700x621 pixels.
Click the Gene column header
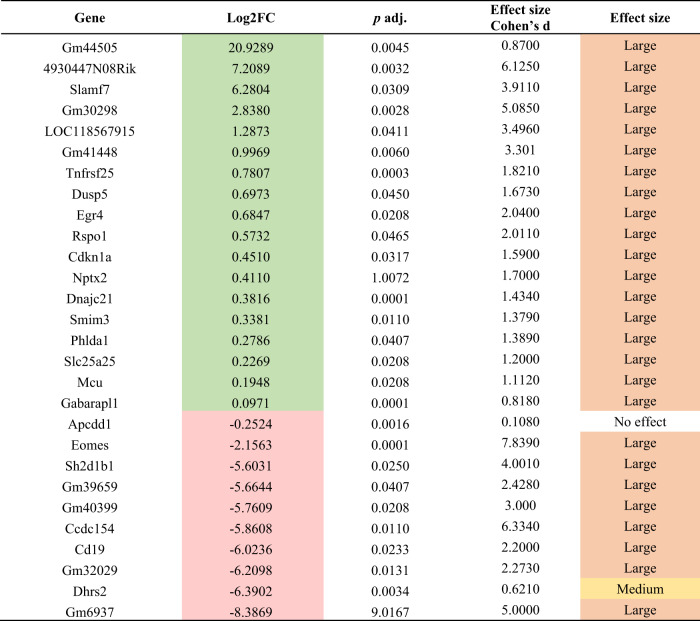point(90,16)
